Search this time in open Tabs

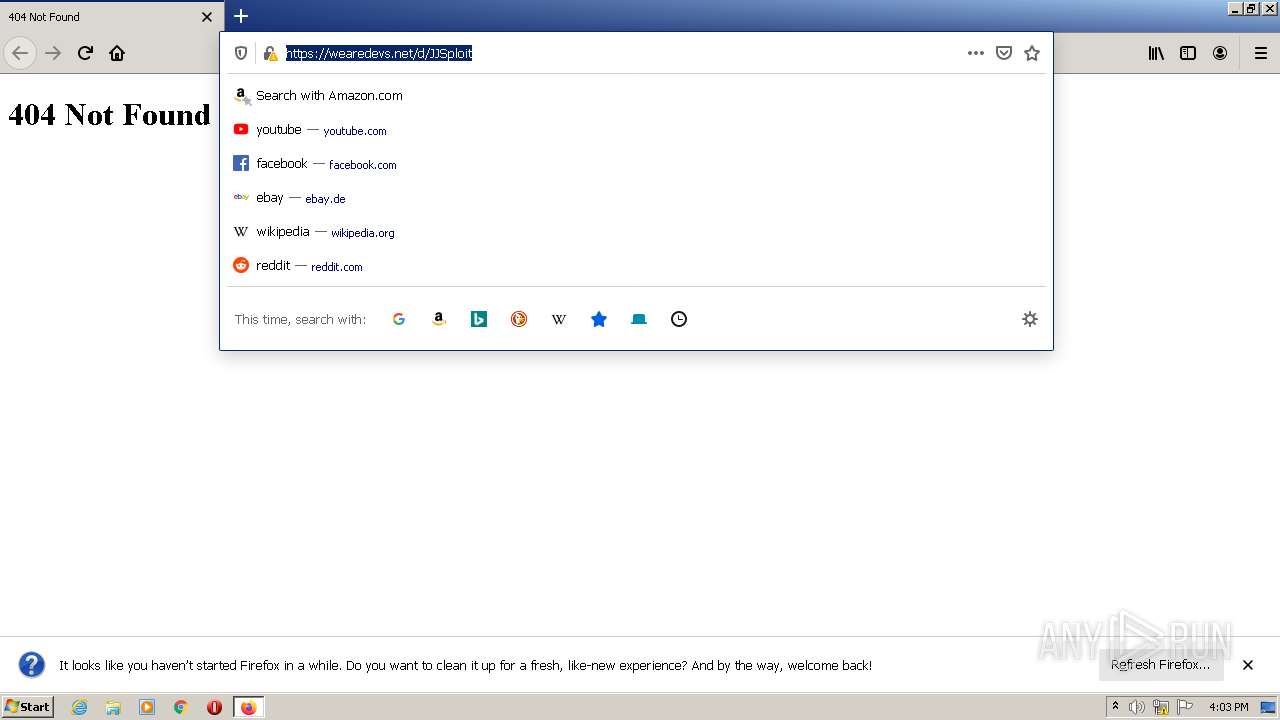point(639,319)
